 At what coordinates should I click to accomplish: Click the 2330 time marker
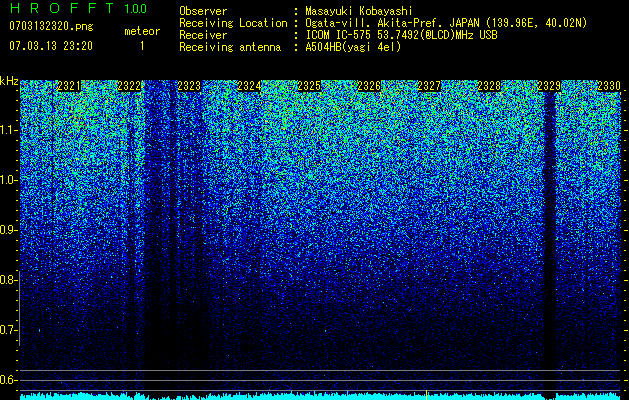(609, 86)
